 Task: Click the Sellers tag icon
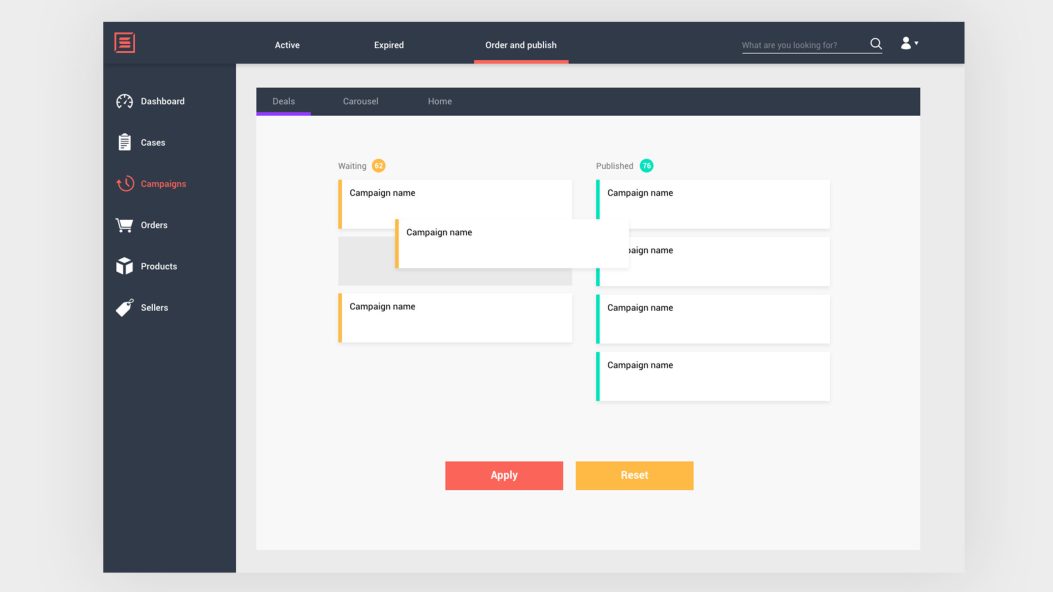coord(124,308)
